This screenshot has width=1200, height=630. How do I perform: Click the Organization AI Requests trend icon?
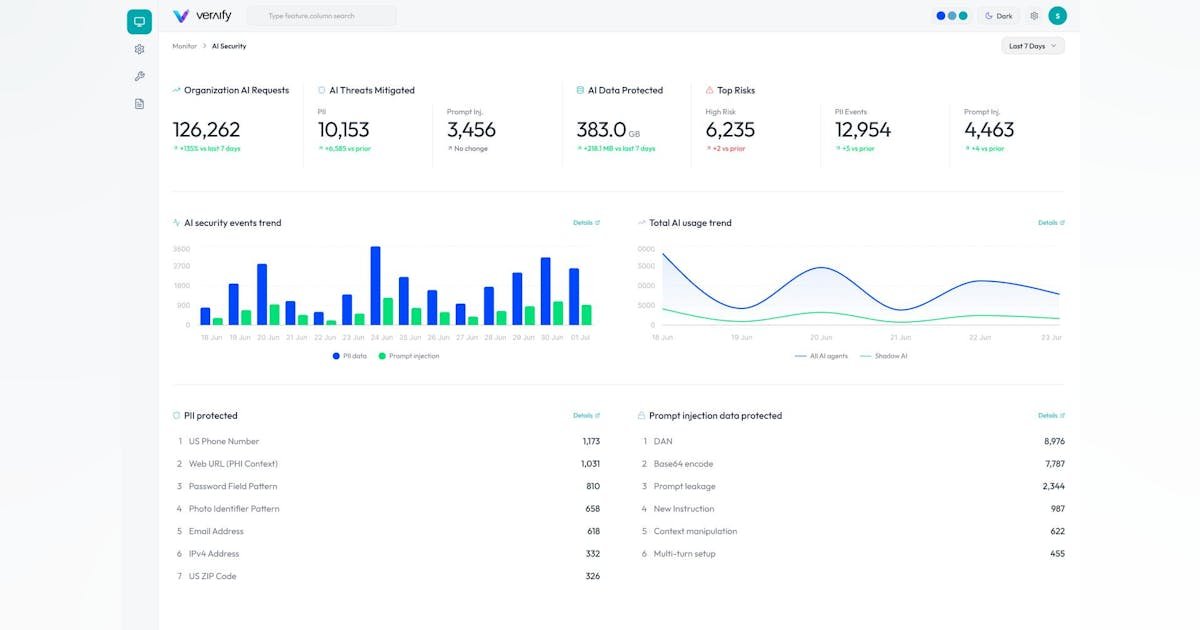click(176, 90)
